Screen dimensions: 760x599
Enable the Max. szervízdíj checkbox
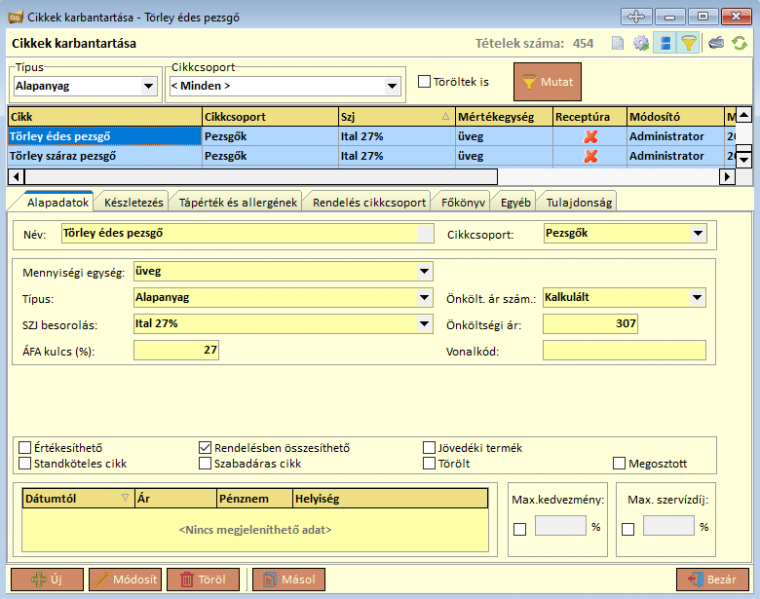point(628,529)
